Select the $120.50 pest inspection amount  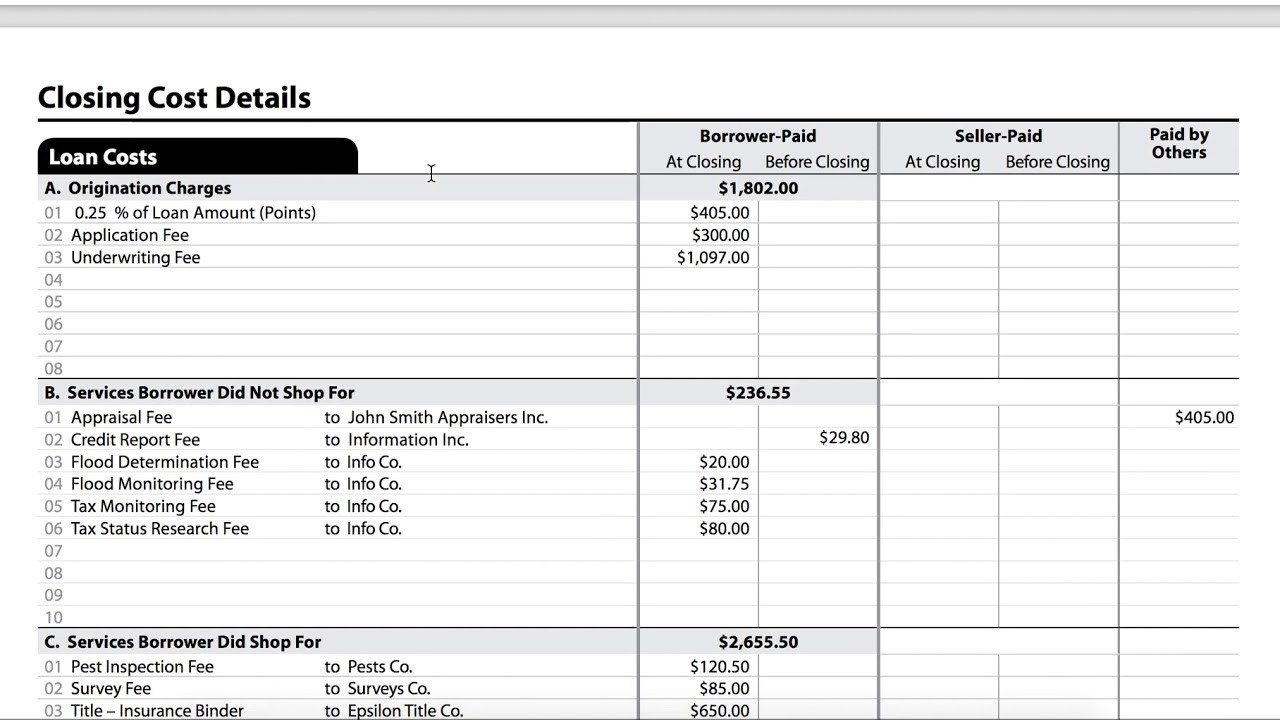pos(720,667)
